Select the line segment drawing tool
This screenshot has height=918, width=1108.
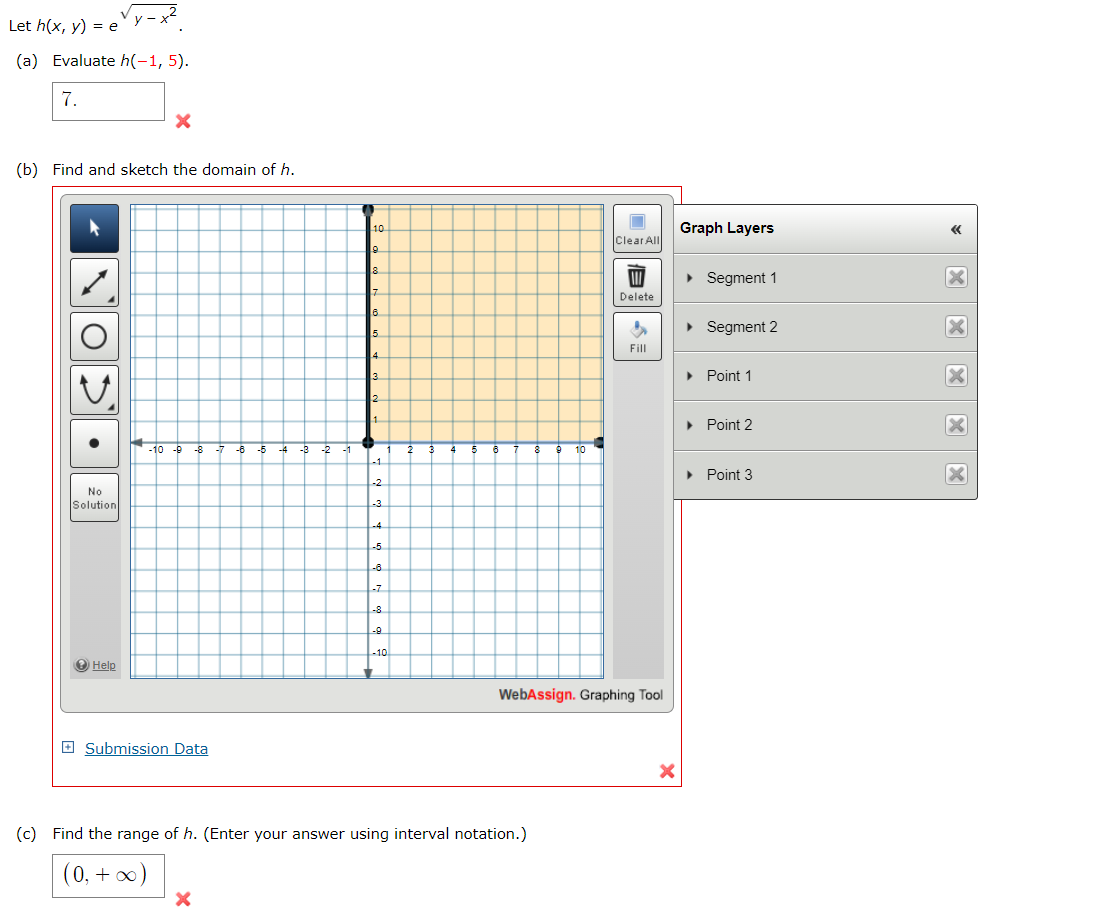tap(94, 282)
